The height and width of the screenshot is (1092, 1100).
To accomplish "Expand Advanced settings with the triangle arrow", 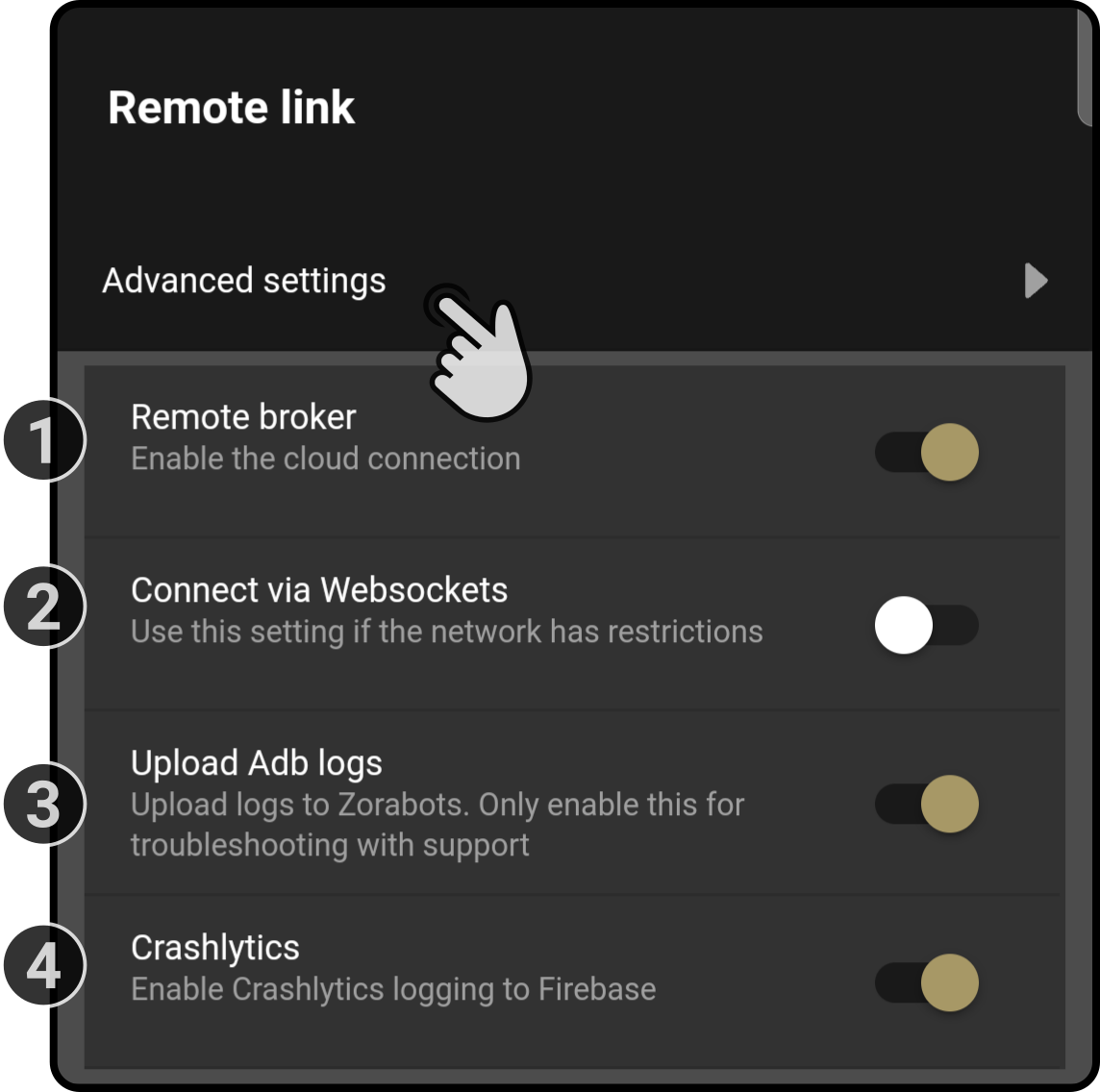I will [1037, 281].
